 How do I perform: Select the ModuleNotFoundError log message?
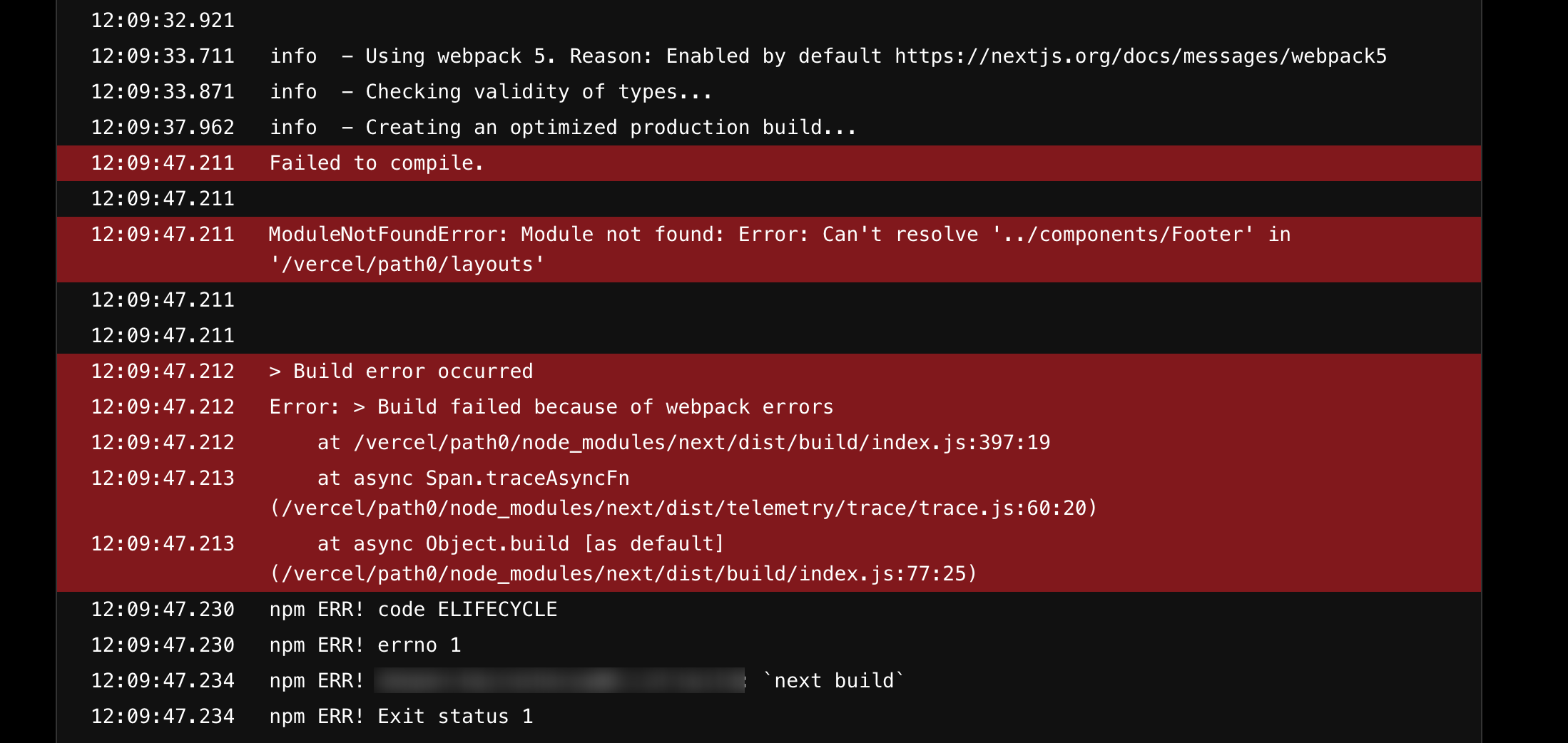click(x=779, y=235)
